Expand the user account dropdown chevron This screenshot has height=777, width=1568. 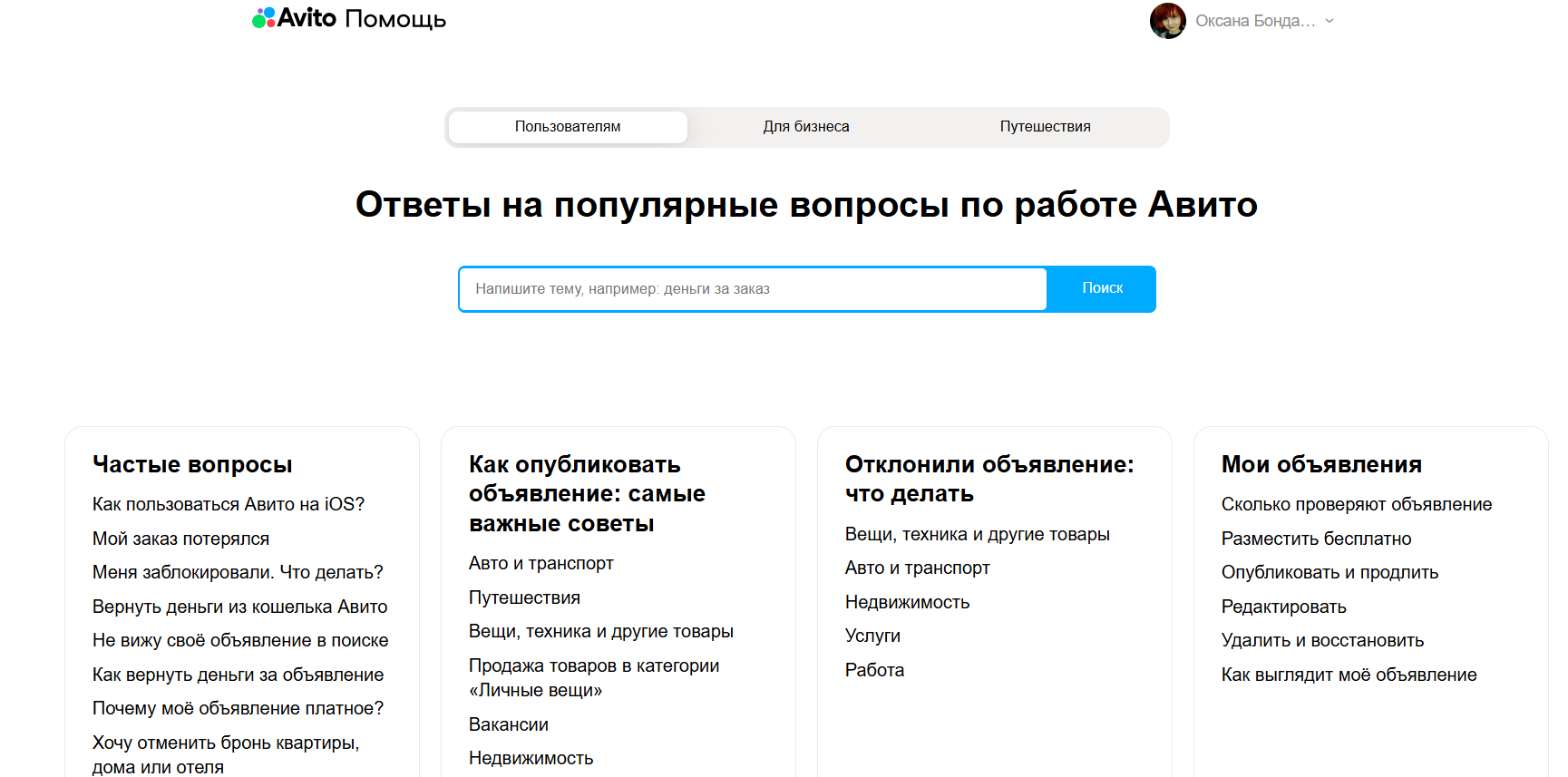[1329, 21]
